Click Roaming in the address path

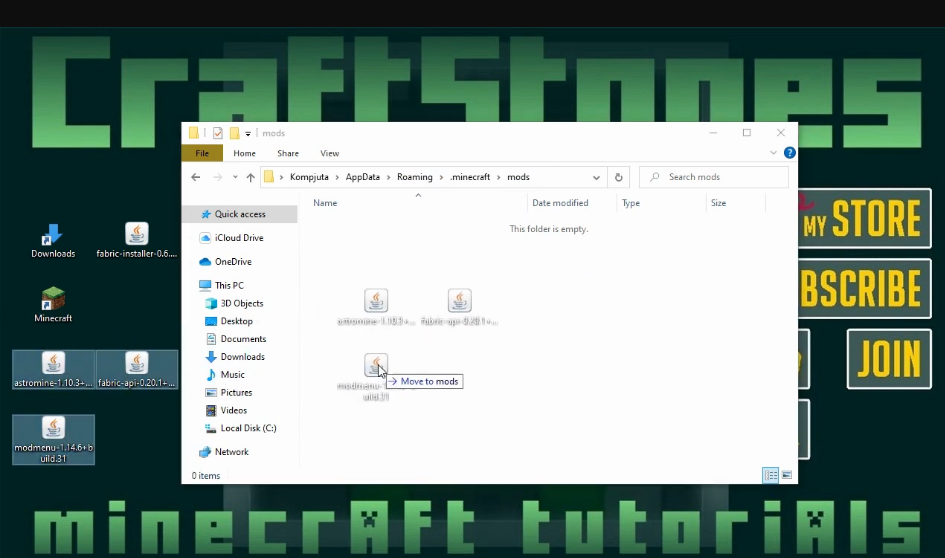pos(415,177)
